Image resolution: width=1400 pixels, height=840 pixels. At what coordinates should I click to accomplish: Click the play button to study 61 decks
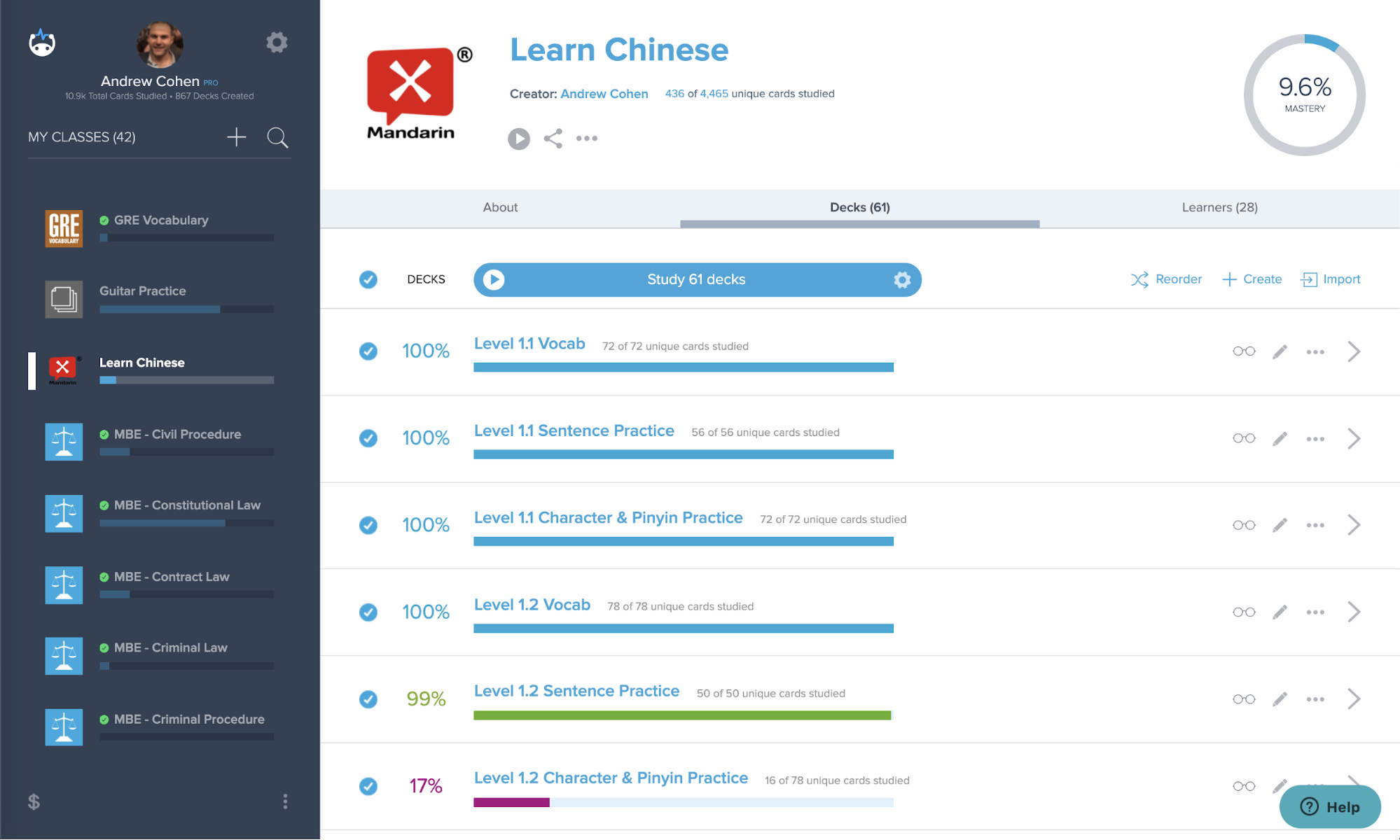pos(494,279)
